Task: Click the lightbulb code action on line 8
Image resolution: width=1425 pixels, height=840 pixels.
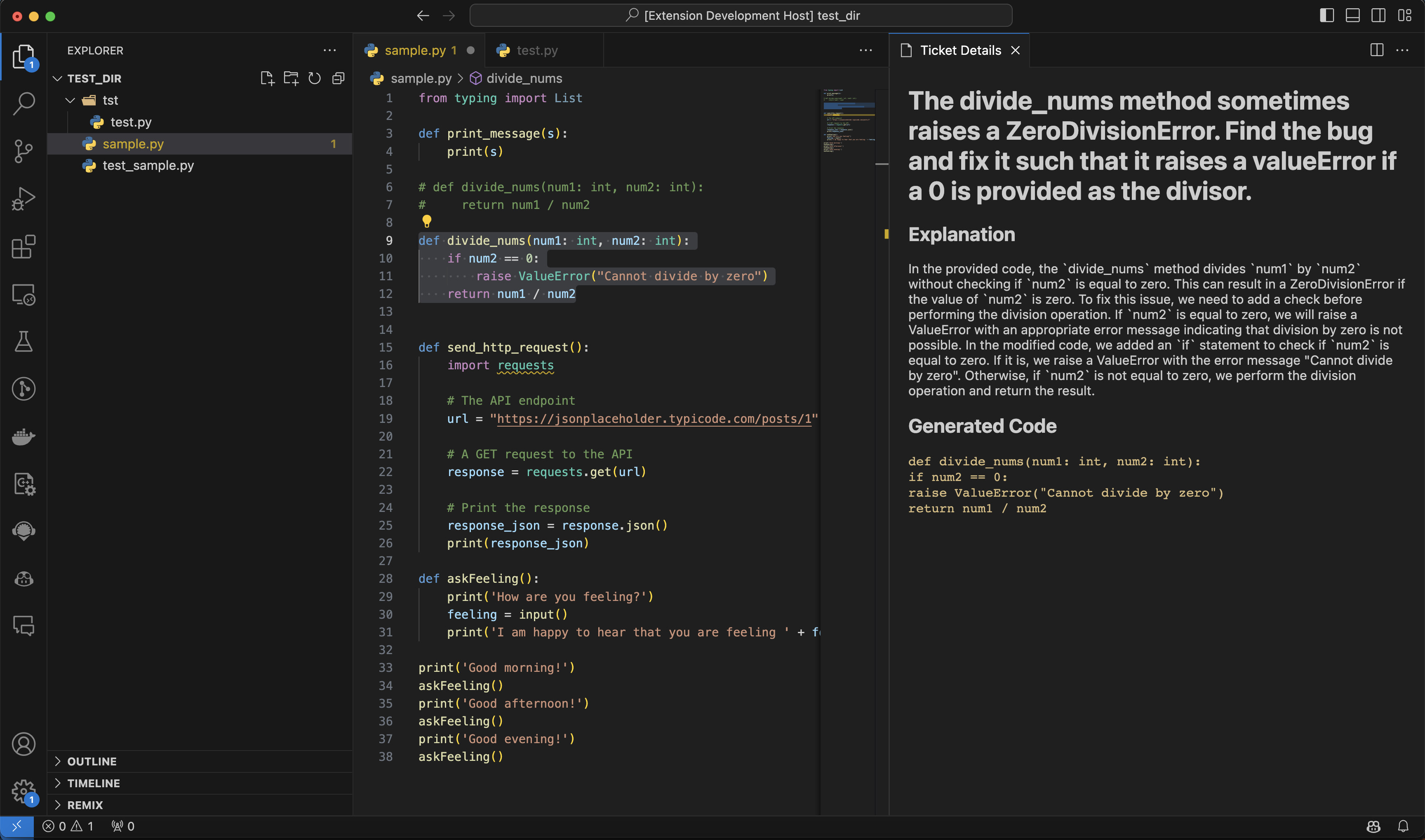Action: point(427,221)
